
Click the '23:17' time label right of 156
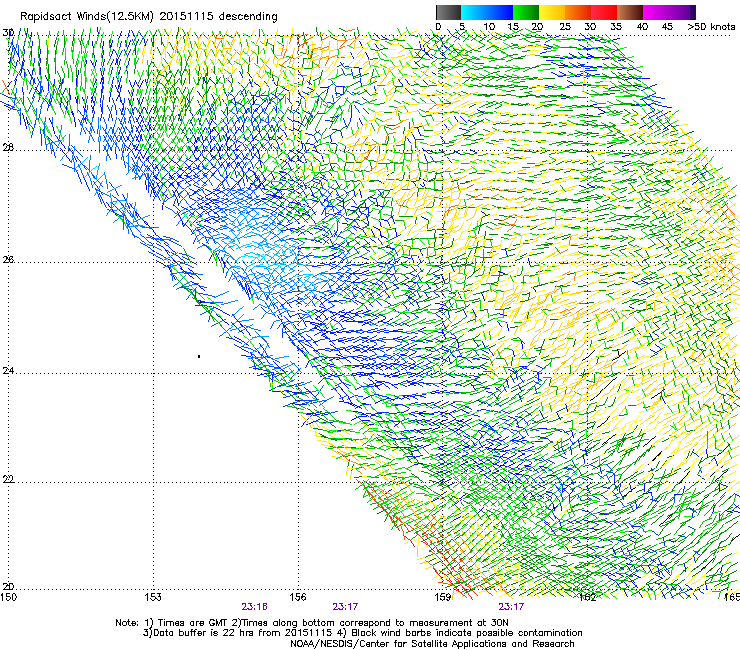[x=345, y=607]
